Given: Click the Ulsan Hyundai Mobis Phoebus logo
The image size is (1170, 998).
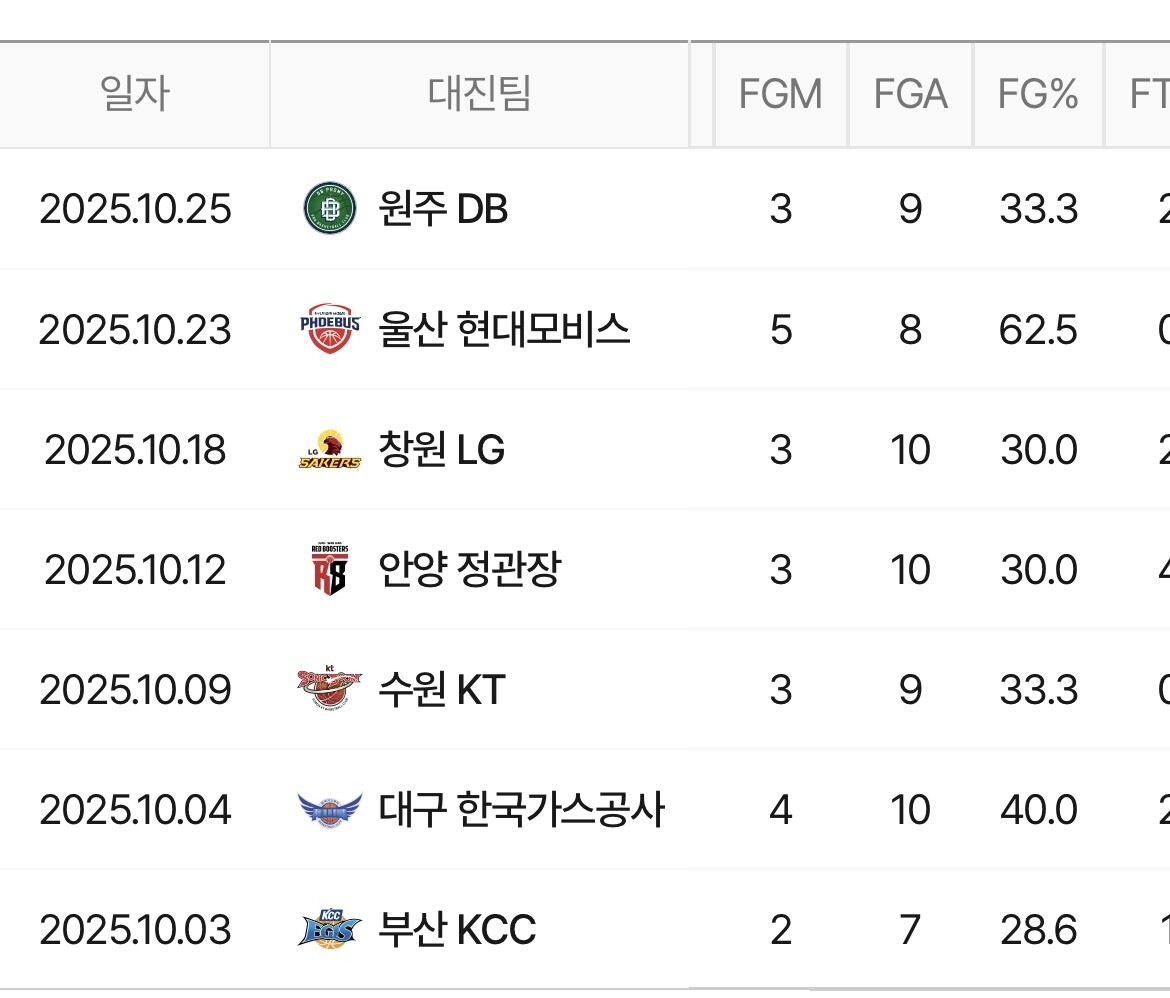Looking at the screenshot, I should pos(330,329).
